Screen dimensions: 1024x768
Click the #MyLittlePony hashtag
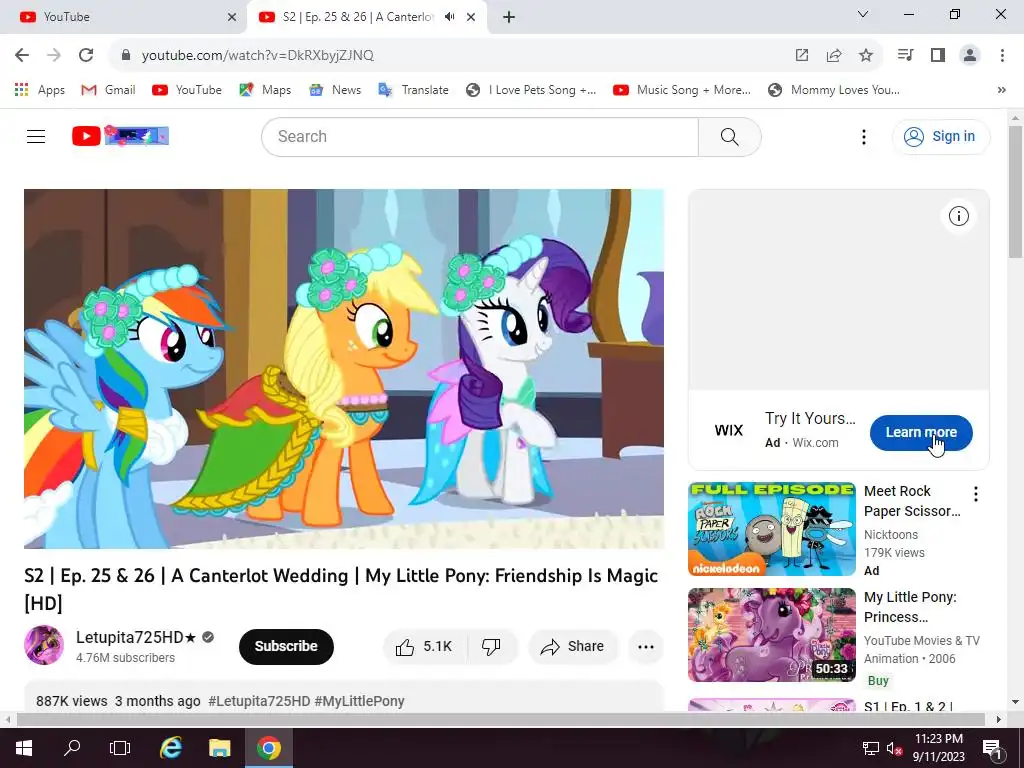pyautogui.click(x=359, y=701)
